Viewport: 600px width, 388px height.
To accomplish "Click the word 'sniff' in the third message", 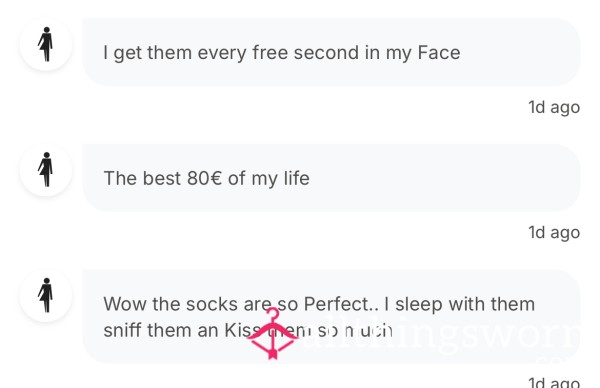I will click(x=122, y=330).
